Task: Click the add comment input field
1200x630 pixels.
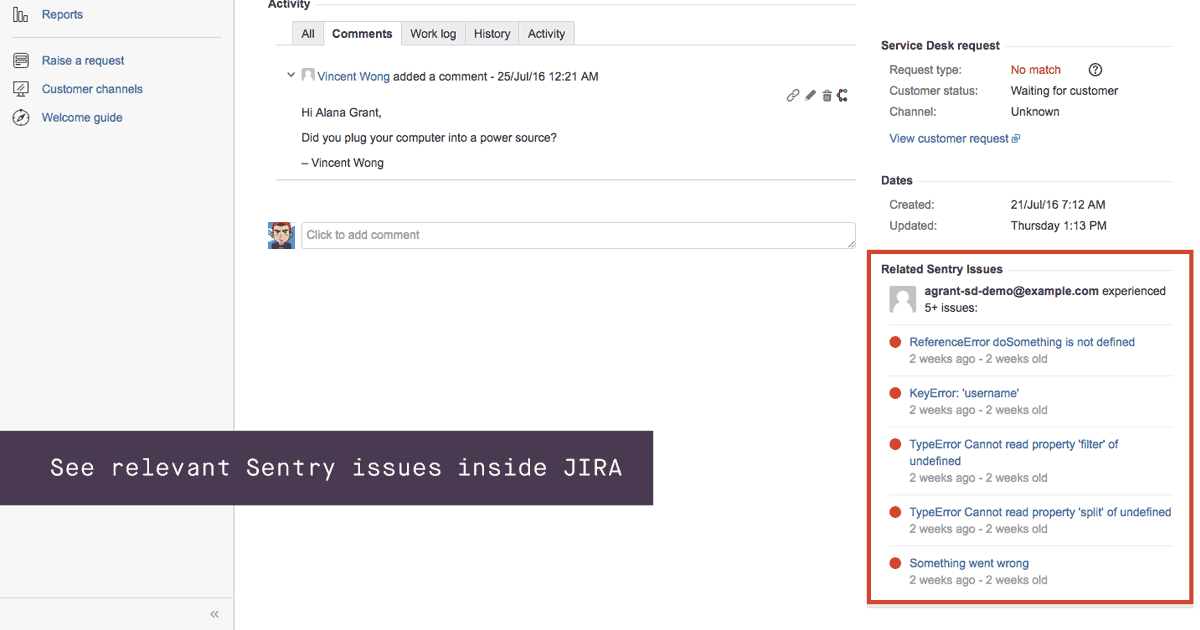Action: 578,235
